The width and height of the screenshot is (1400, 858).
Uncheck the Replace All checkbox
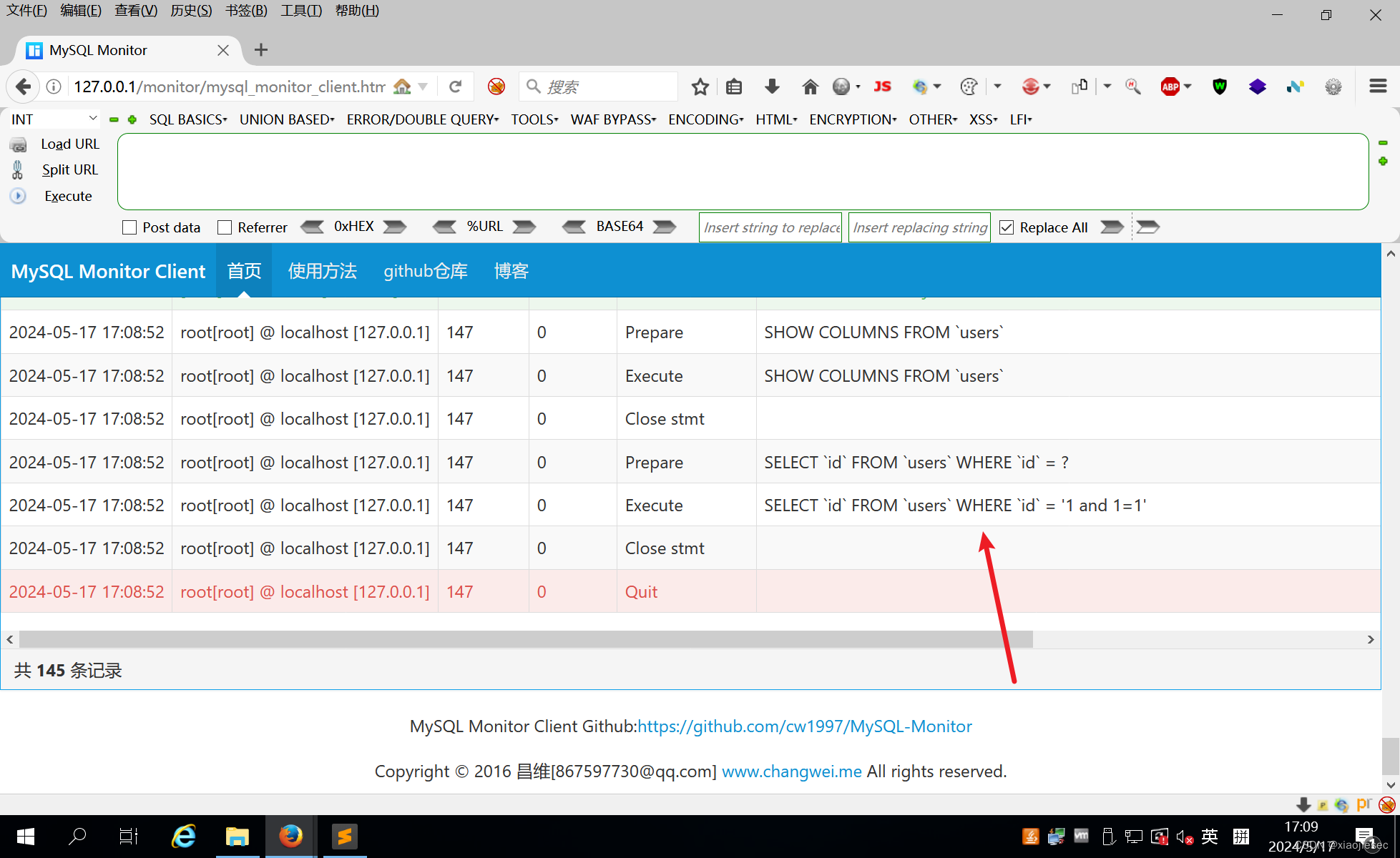tap(1007, 227)
